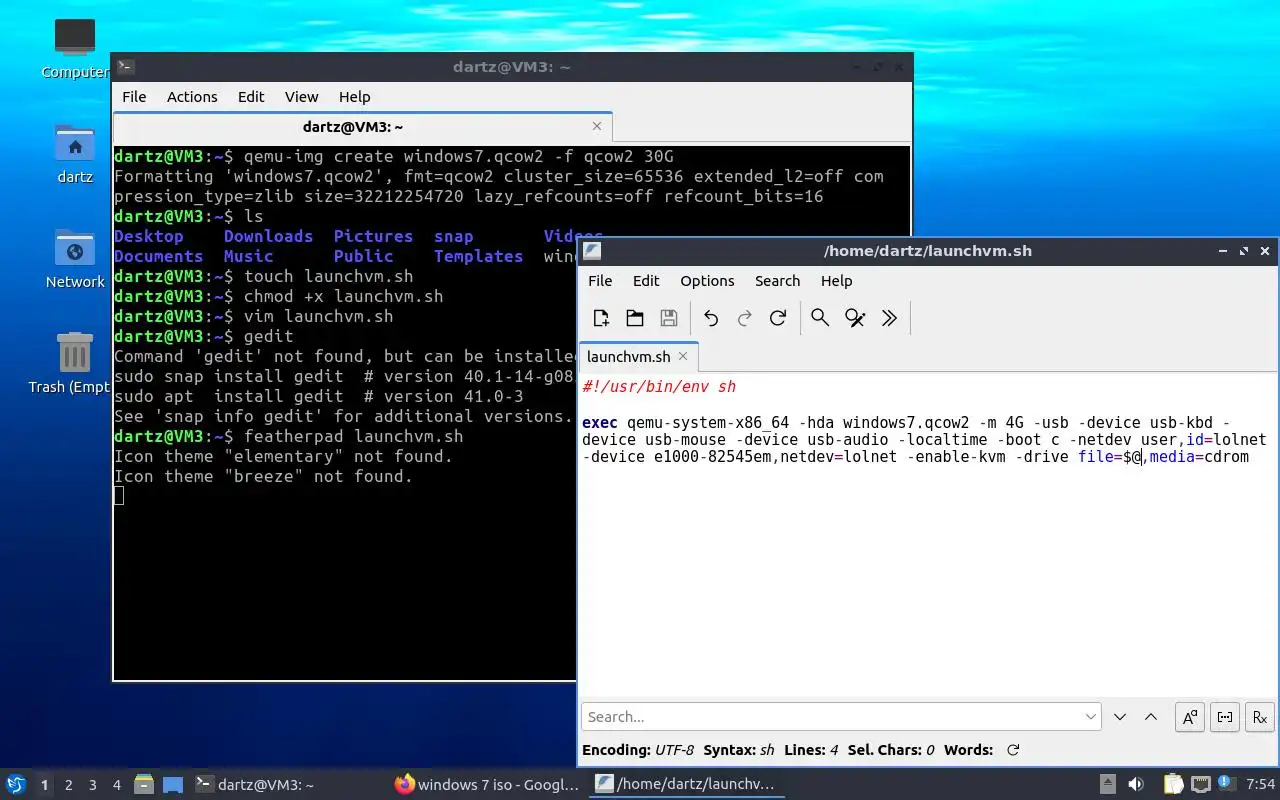This screenshot has width=1280, height=800.
Task: Launch file manager from the taskbar
Action: click(x=143, y=784)
